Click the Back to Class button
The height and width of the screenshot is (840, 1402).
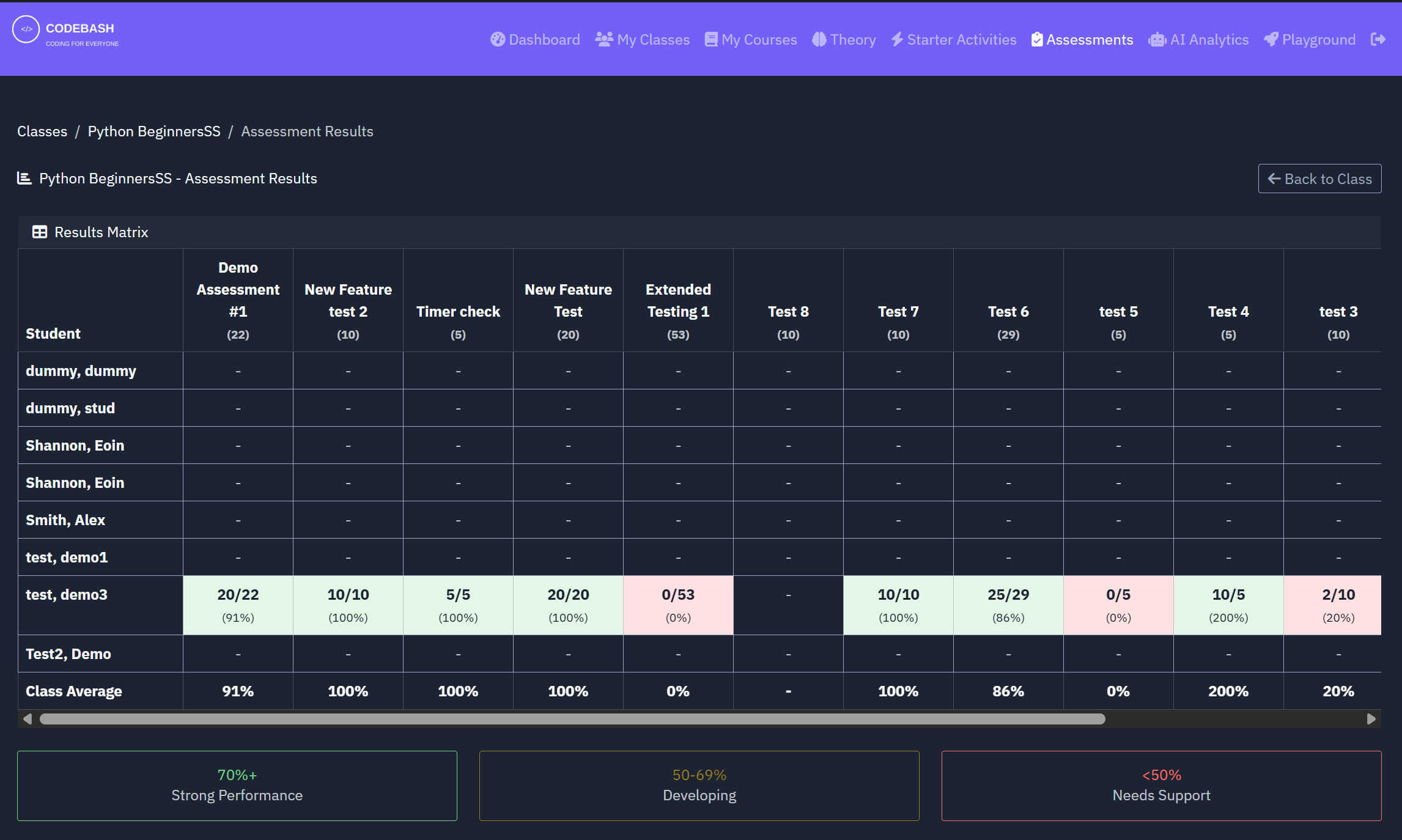1319,179
